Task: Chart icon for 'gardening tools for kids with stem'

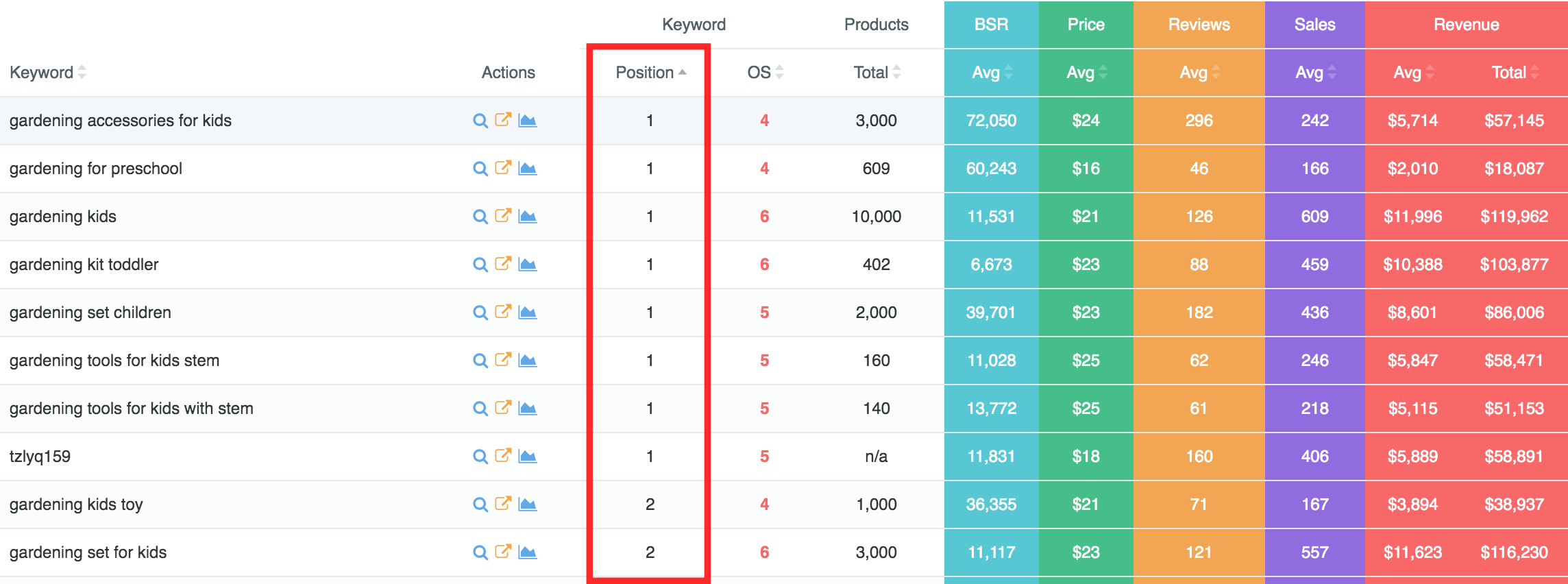Action: [527, 409]
